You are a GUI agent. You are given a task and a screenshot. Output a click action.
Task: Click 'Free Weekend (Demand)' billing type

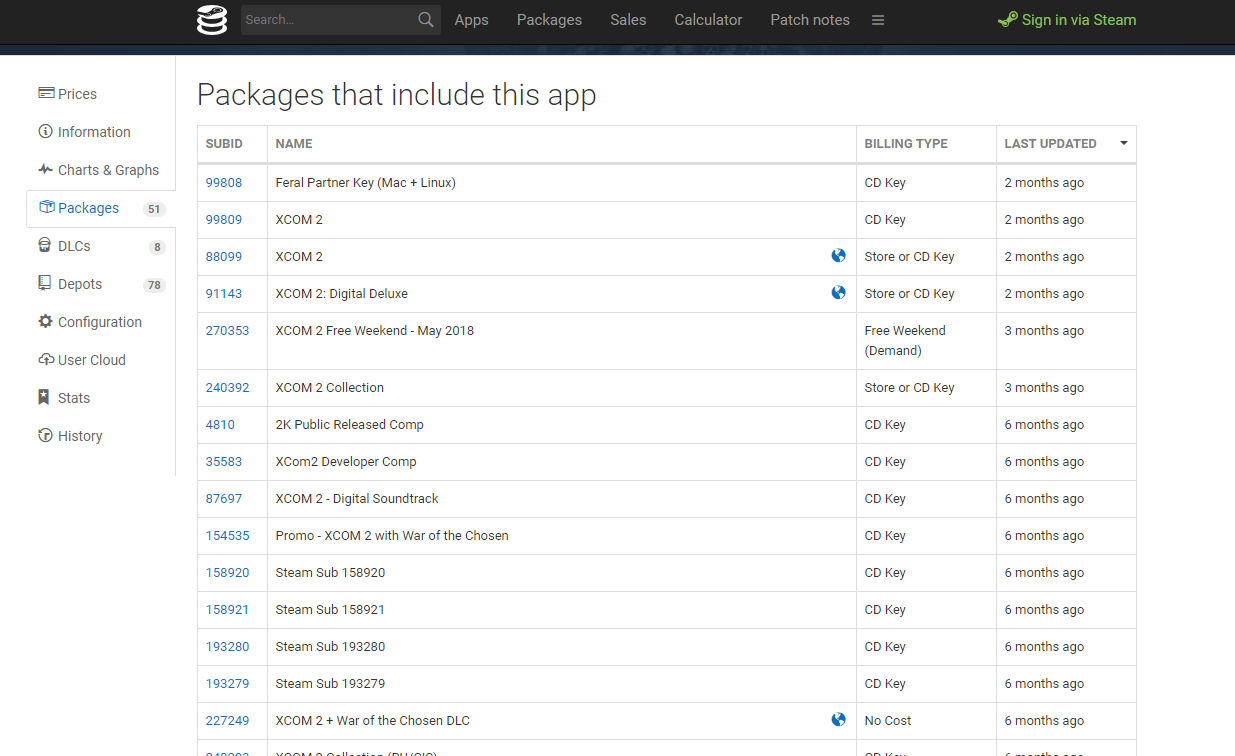[x=905, y=341]
